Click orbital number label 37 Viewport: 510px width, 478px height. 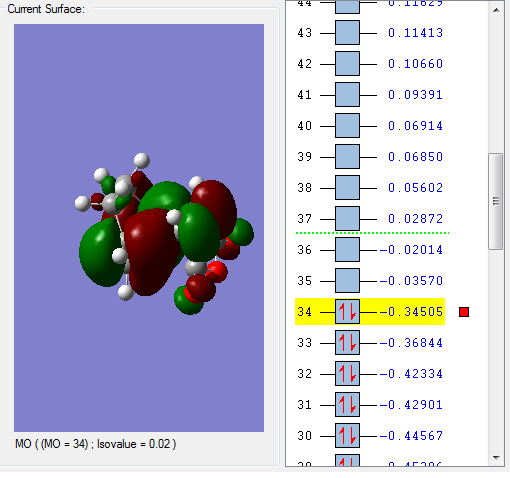[x=304, y=219]
